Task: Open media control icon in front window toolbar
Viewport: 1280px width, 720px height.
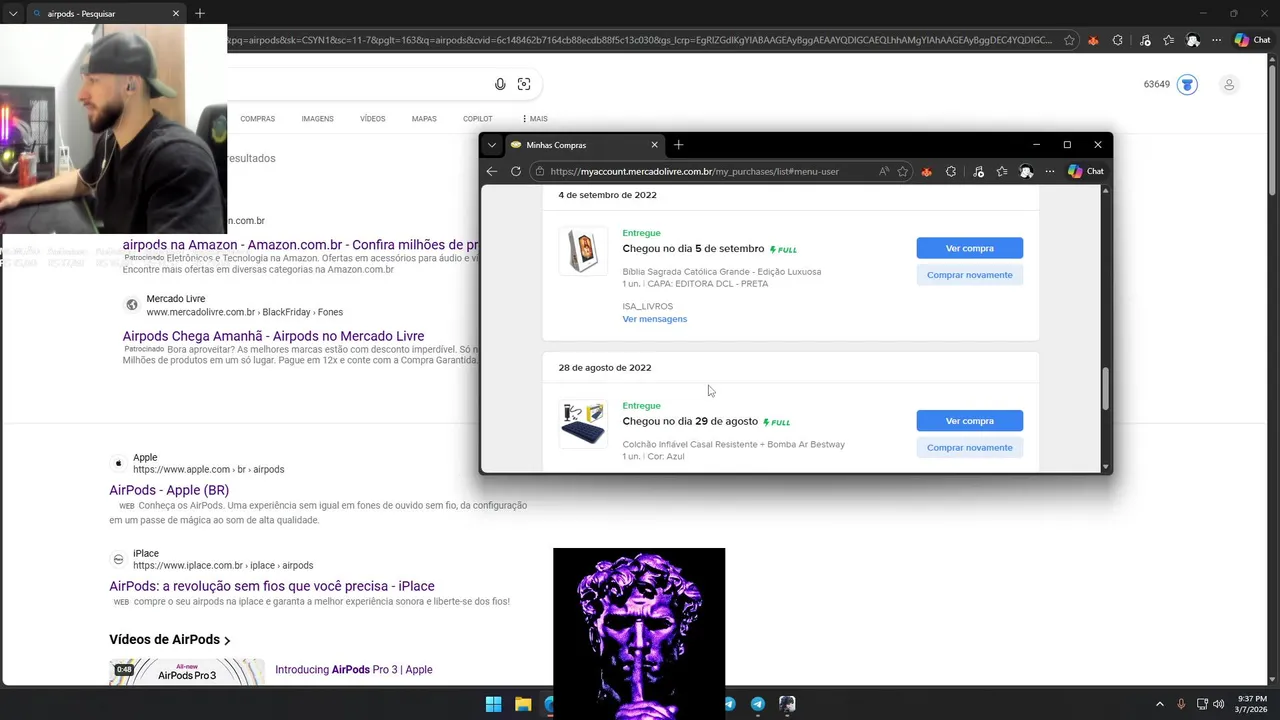Action: (978, 171)
